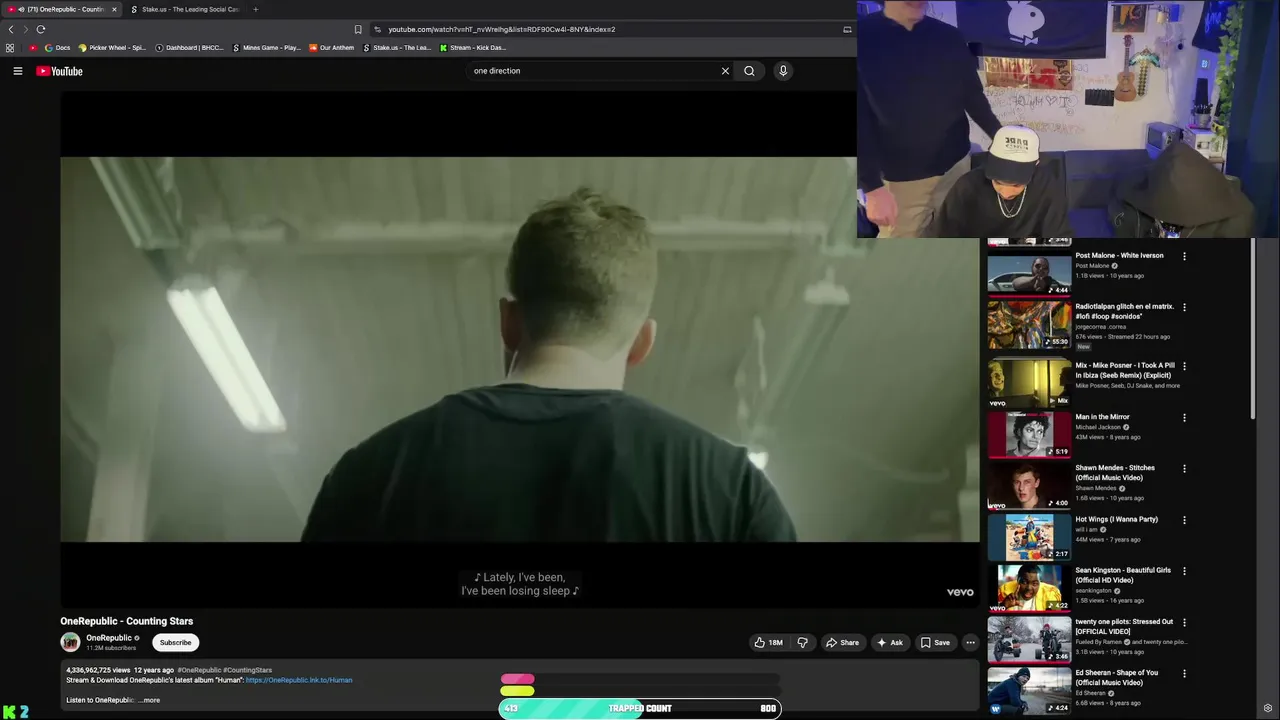Image resolution: width=1280 pixels, height=720 pixels.
Task: Open options menu for Radiotlalpan video
Action: [1184, 307]
